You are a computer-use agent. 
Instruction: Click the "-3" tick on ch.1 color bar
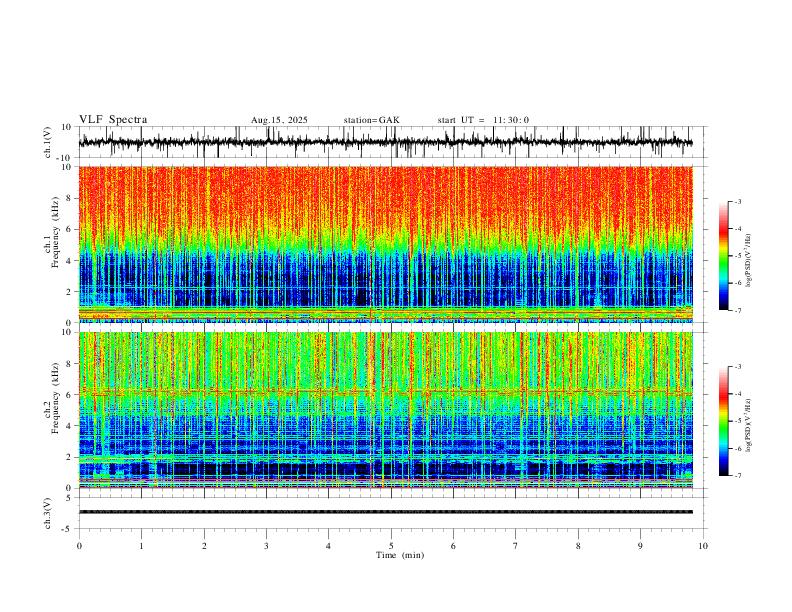pos(738,201)
